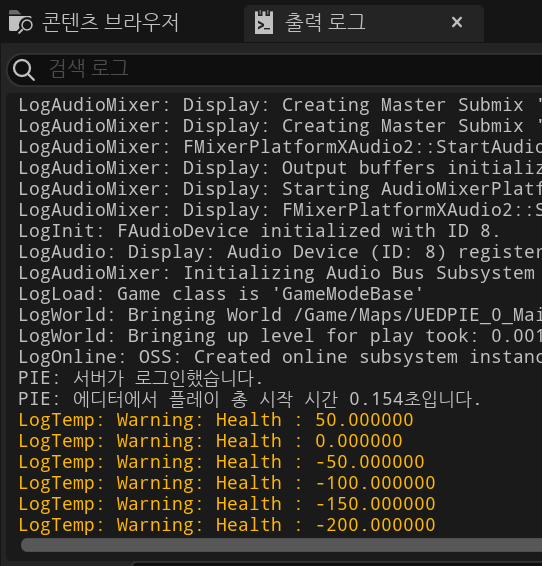542x566 pixels.
Task: Select log line 'Health : -200.000000'
Action: click(227, 524)
